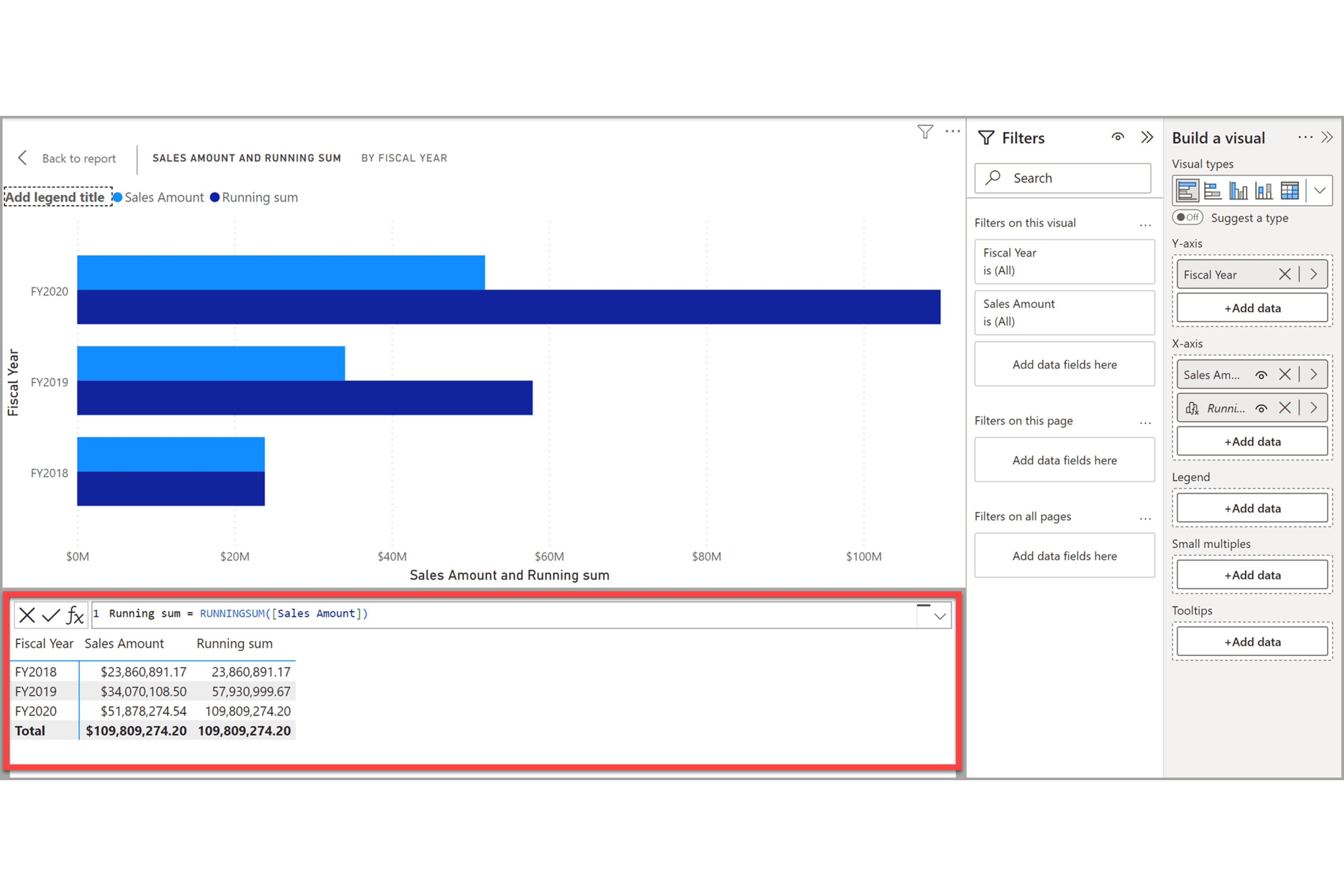The width and height of the screenshot is (1344, 896).
Task: Click the Running sum column header
Action: coord(234,644)
